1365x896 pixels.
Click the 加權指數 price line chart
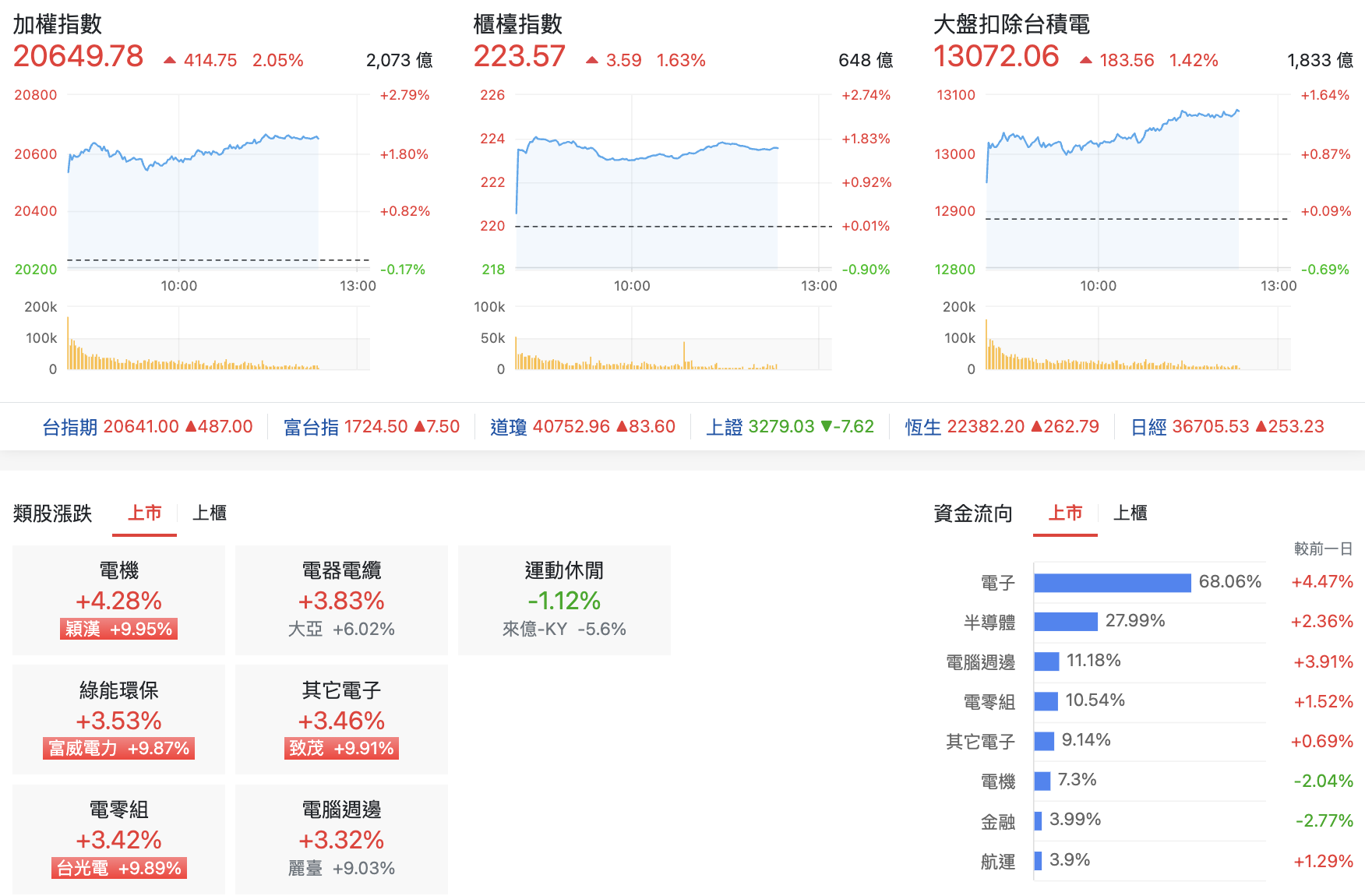pyautogui.click(x=218, y=182)
